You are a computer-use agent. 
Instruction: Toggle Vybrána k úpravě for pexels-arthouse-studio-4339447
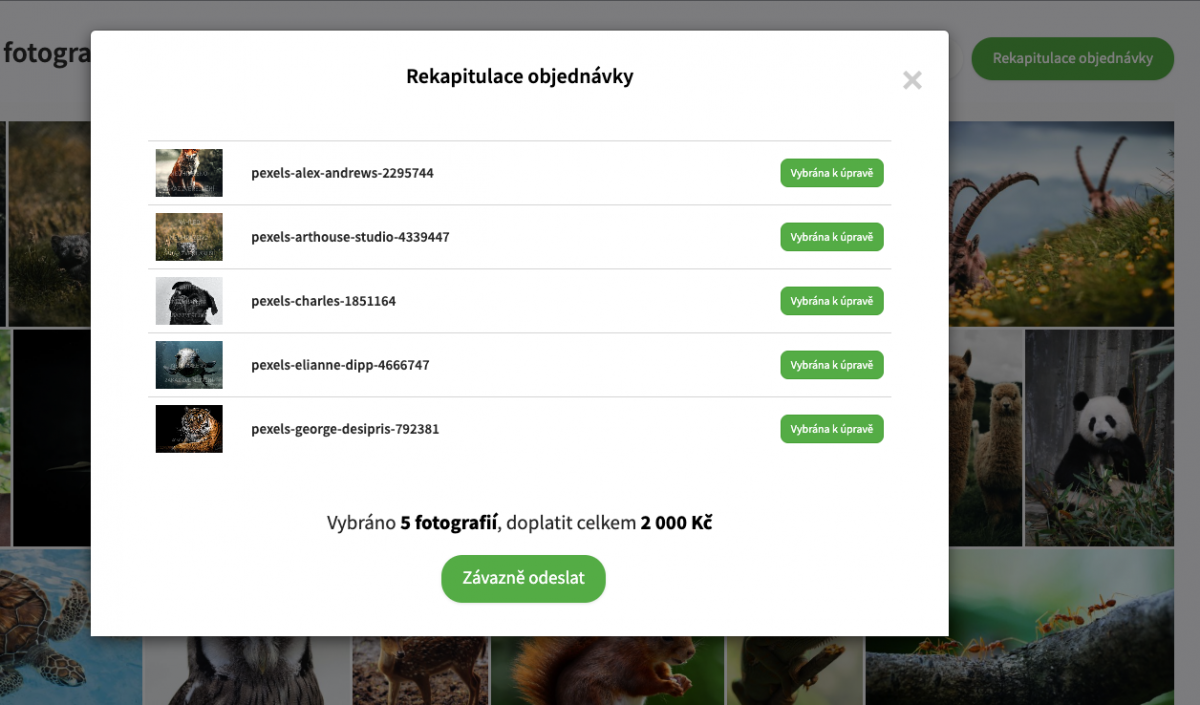pyautogui.click(x=832, y=237)
